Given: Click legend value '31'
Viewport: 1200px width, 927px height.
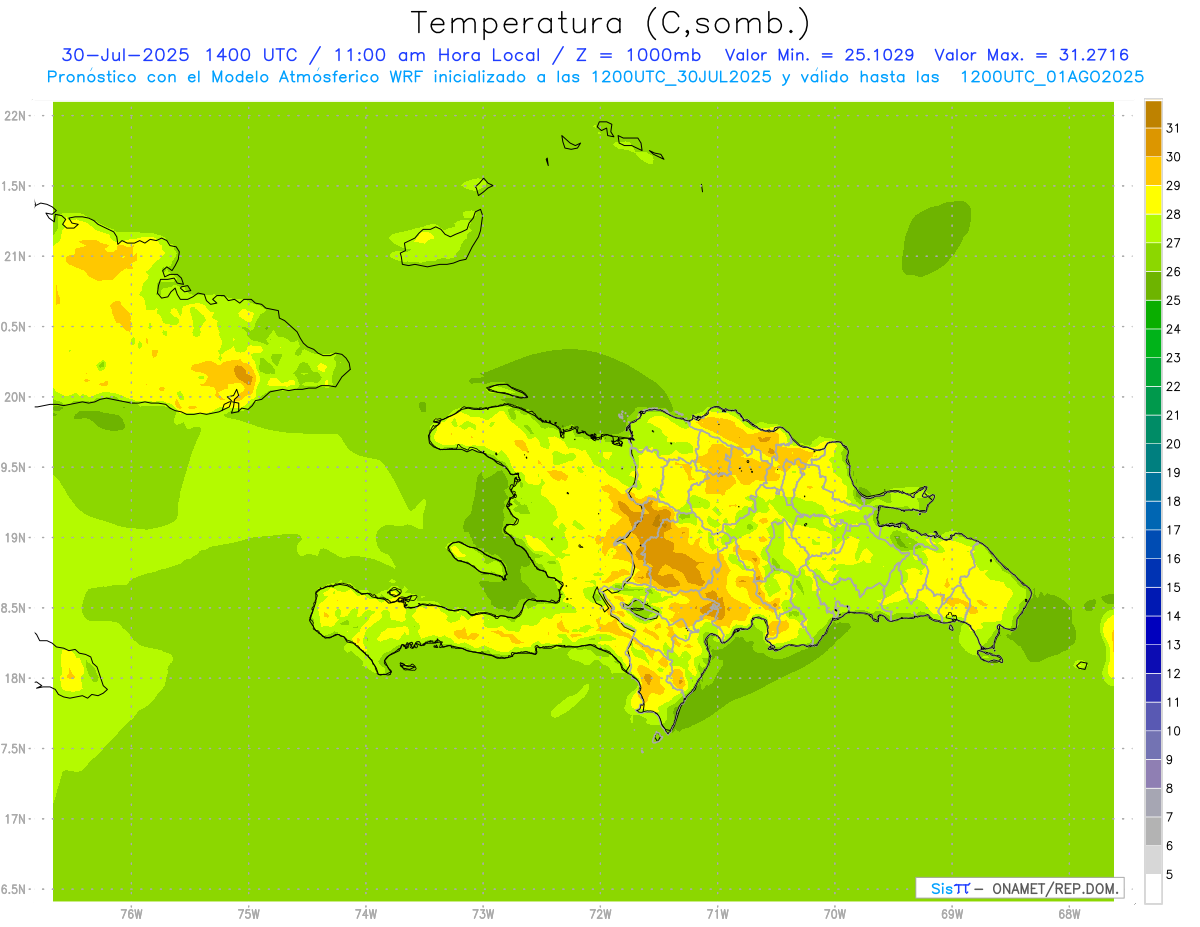Looking at the screenshot, I should pos(1173,128).
